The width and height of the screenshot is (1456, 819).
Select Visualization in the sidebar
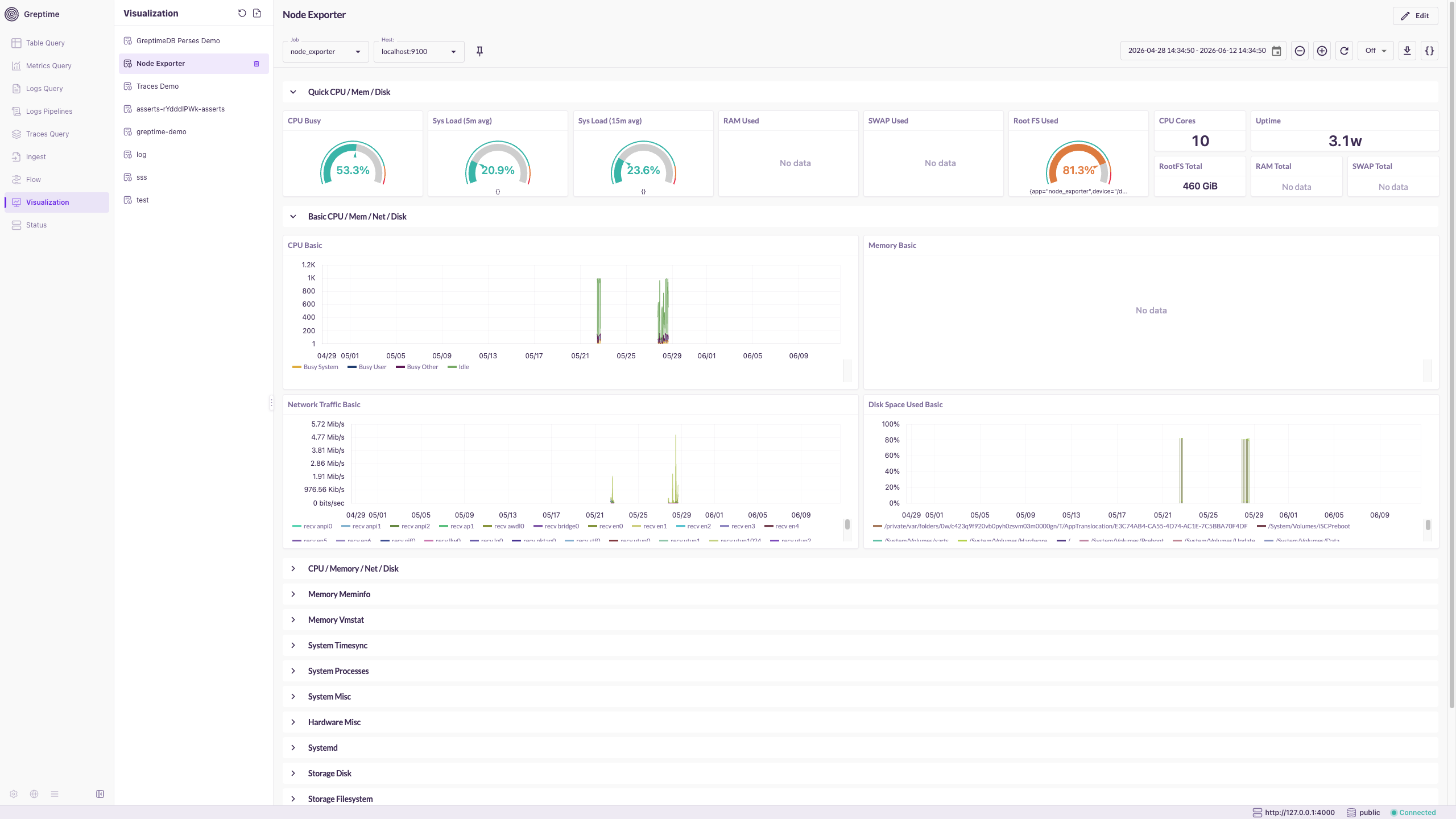click(x=57, y=202)
